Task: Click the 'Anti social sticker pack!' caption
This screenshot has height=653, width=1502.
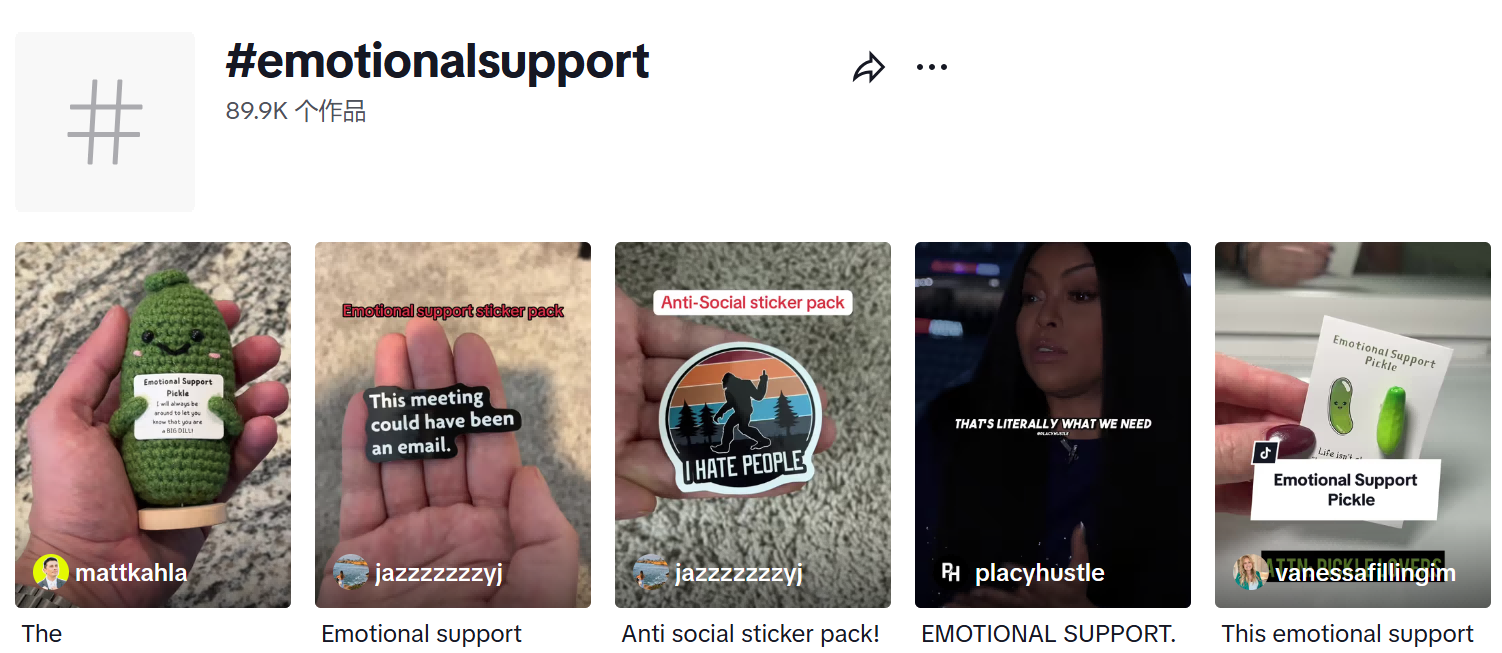Action: point(750,634)
